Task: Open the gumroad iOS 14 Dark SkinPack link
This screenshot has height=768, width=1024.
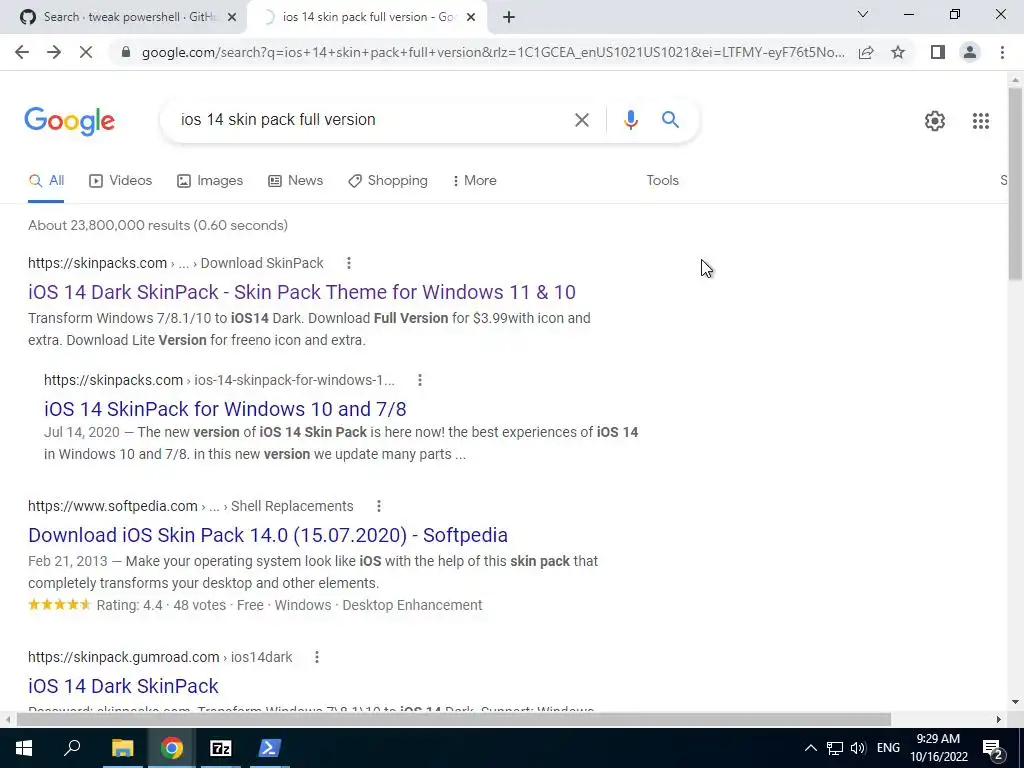Action: coord(123,686)
